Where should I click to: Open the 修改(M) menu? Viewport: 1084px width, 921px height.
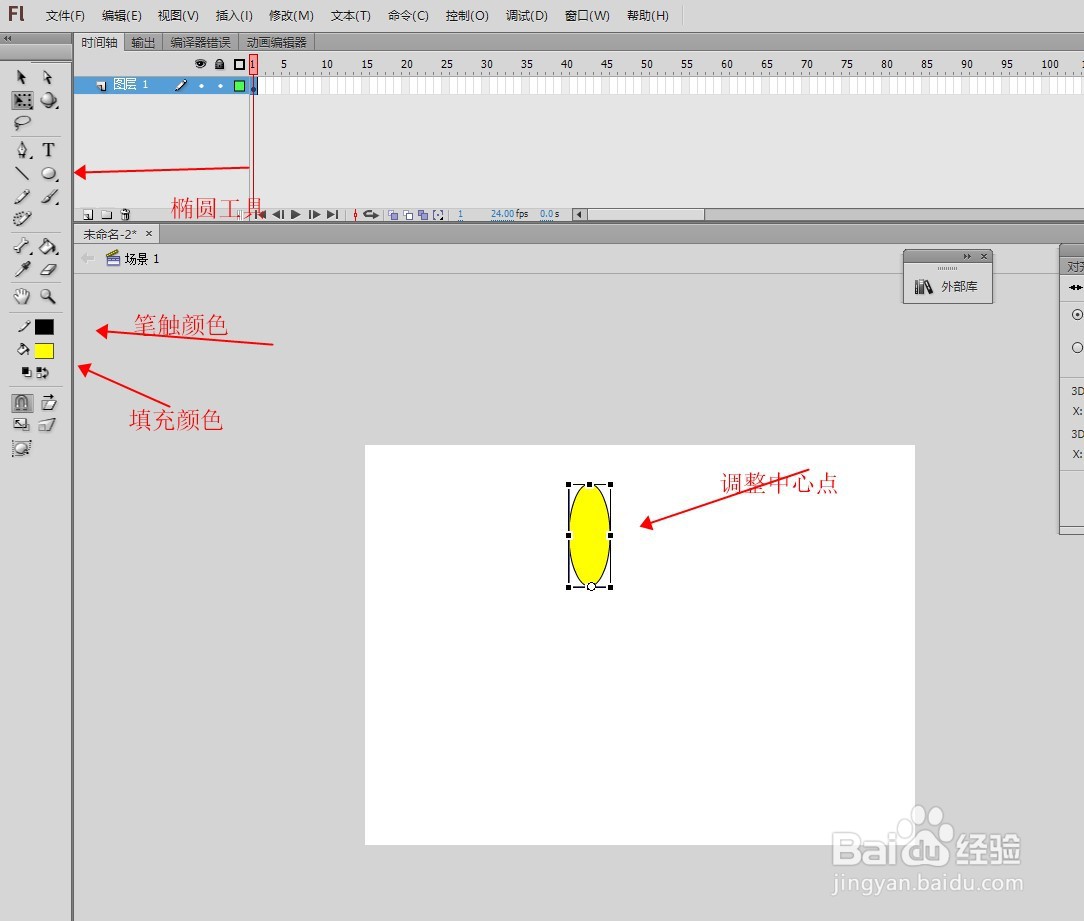tap(290, 15)
